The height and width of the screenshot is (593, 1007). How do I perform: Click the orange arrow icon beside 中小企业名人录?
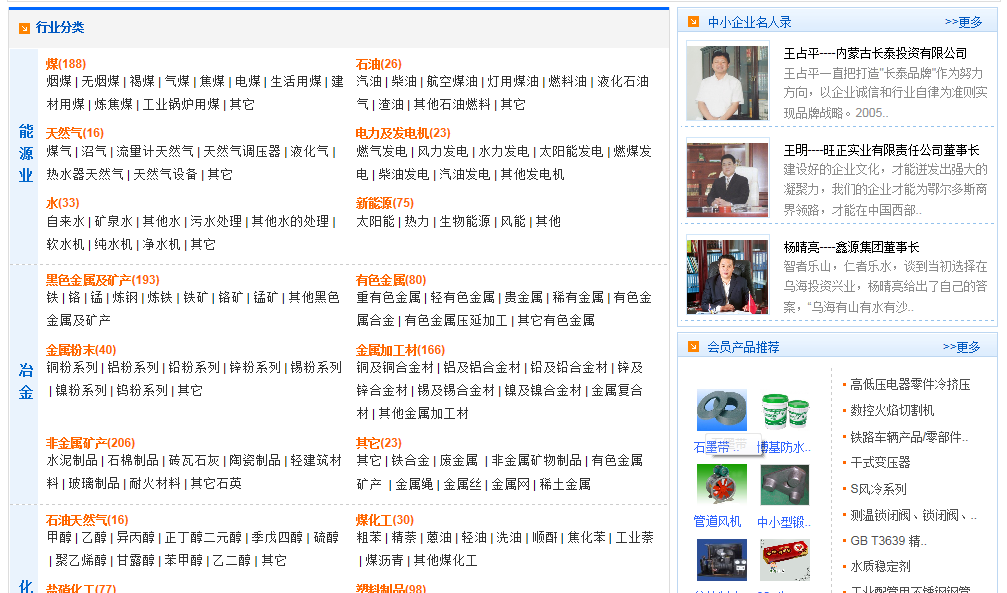click(693, 22)
